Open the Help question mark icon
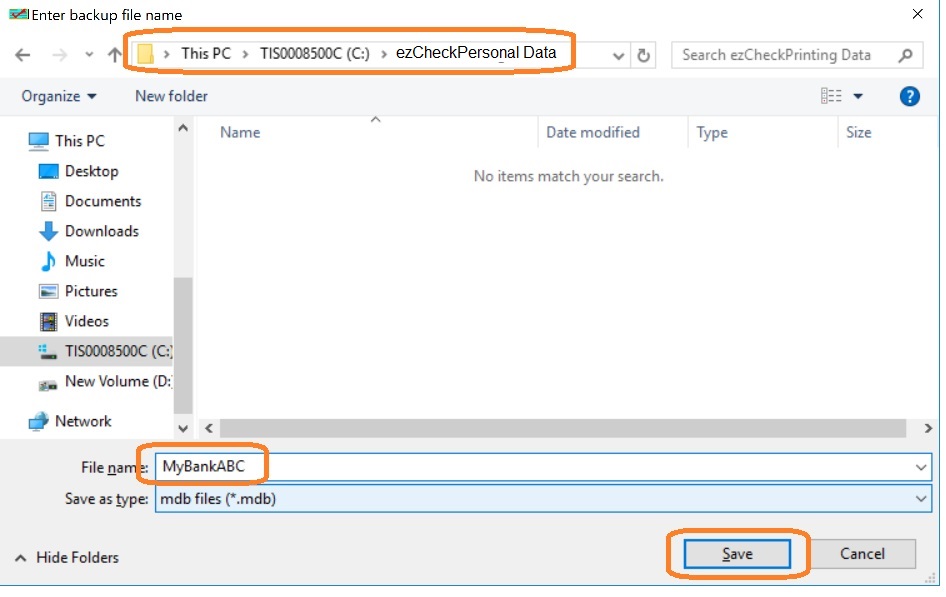Viewport: 946px width, 597px height. point(909,96)
